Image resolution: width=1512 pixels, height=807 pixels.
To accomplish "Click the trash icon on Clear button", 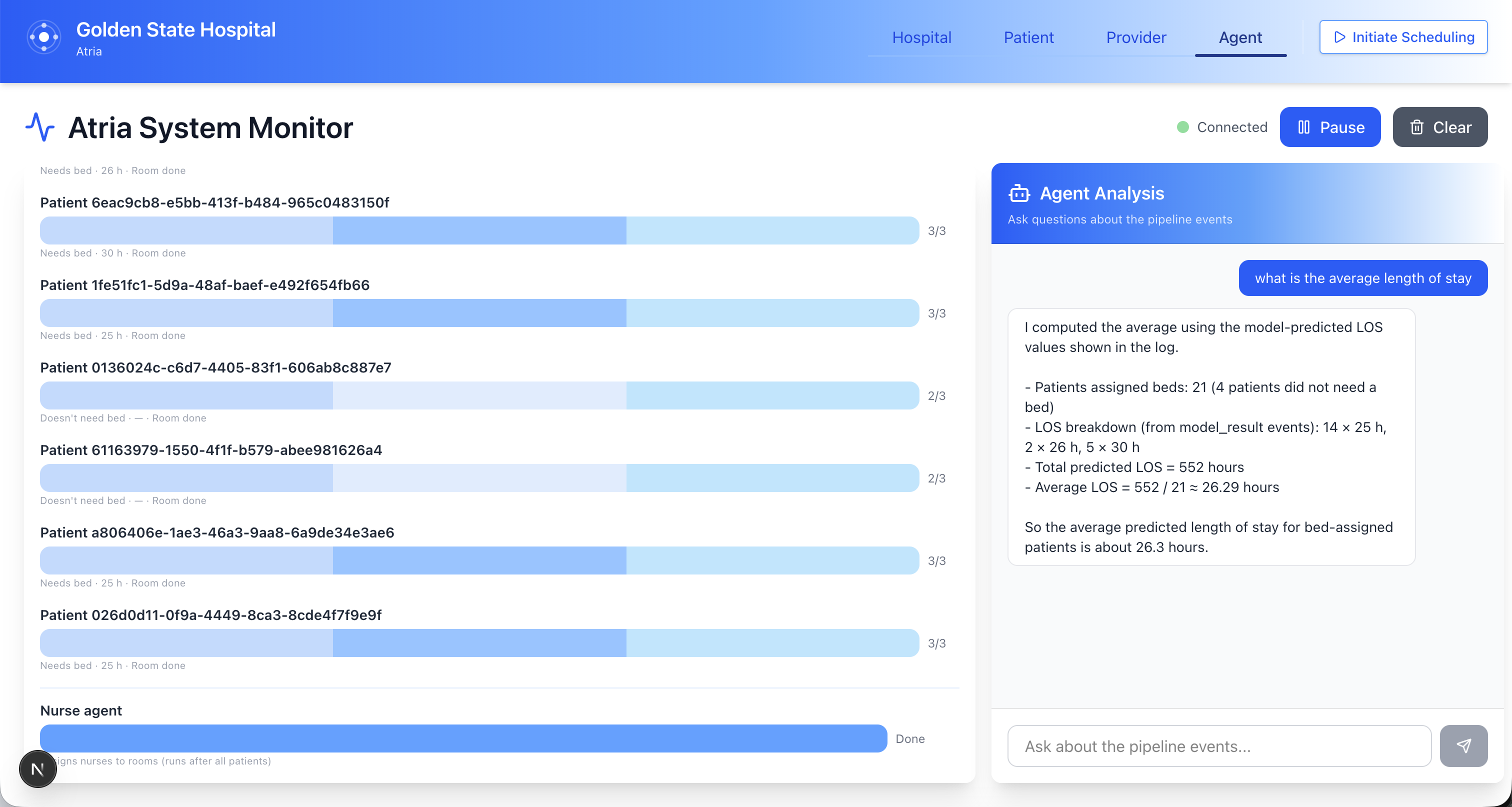I will point(1416,127).
